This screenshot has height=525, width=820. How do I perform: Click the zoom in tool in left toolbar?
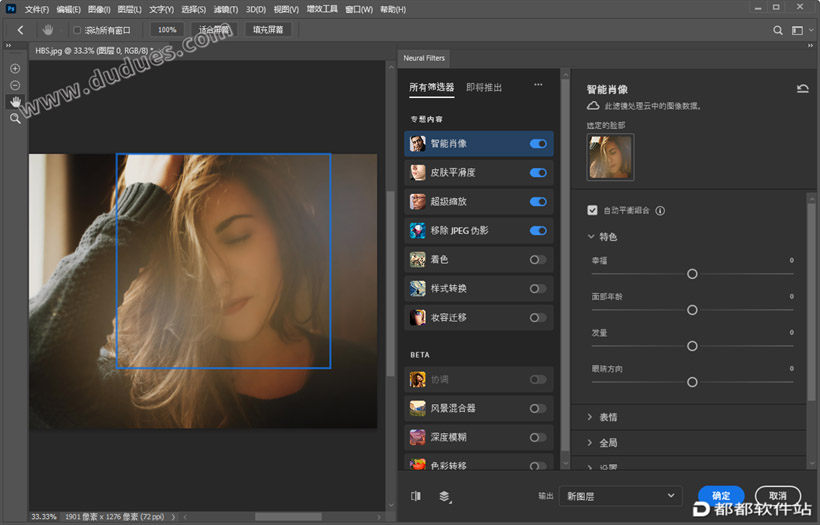(x=15, y=69)
